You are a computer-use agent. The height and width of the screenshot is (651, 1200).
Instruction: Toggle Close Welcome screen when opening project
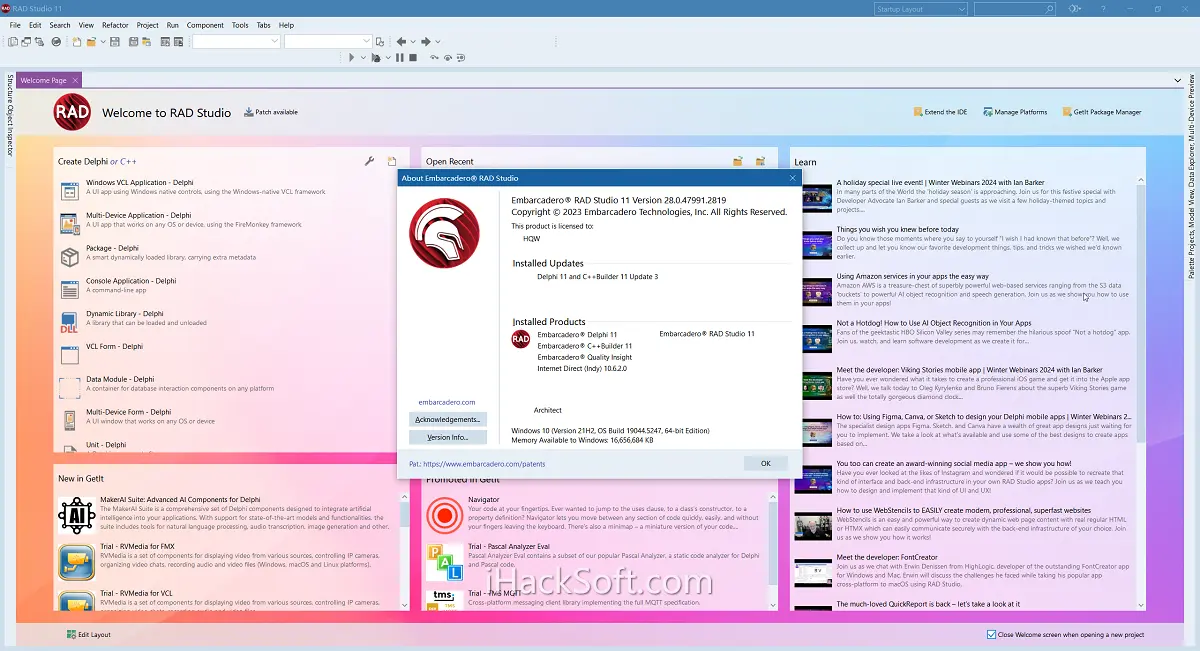coord(991,634)
